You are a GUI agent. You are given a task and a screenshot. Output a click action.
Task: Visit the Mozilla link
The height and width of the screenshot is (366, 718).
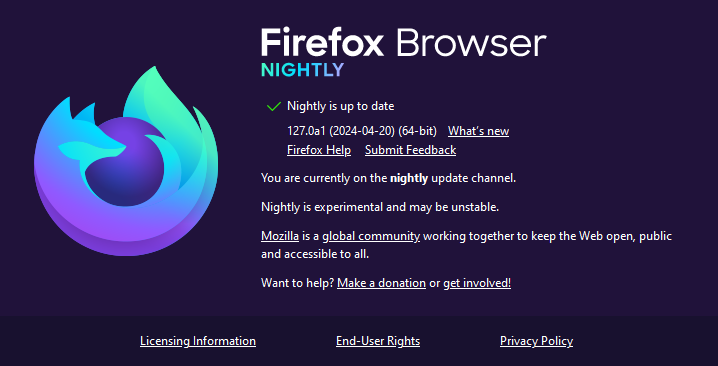(280, 236)
